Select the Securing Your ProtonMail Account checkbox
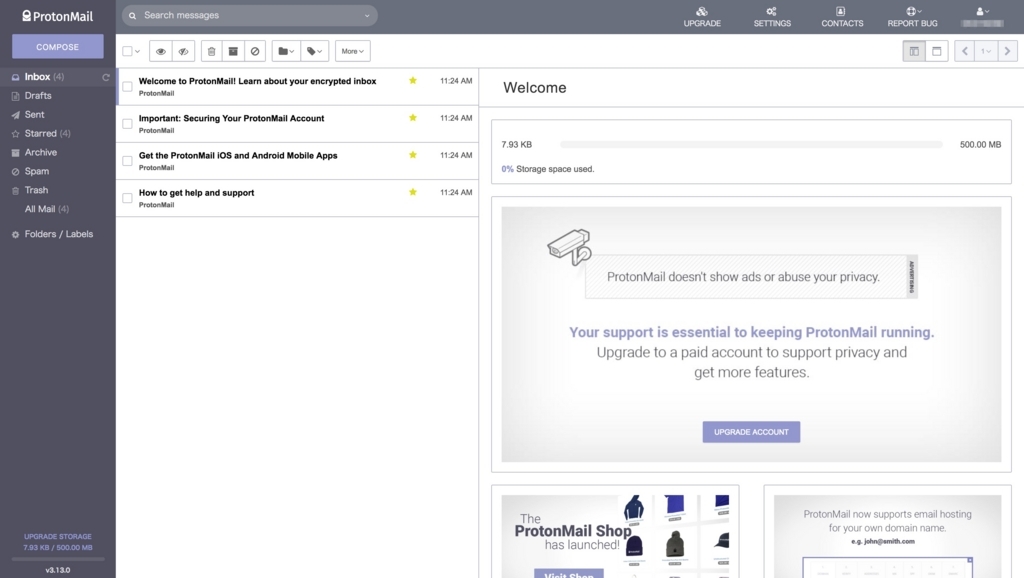 click(127, 123)
